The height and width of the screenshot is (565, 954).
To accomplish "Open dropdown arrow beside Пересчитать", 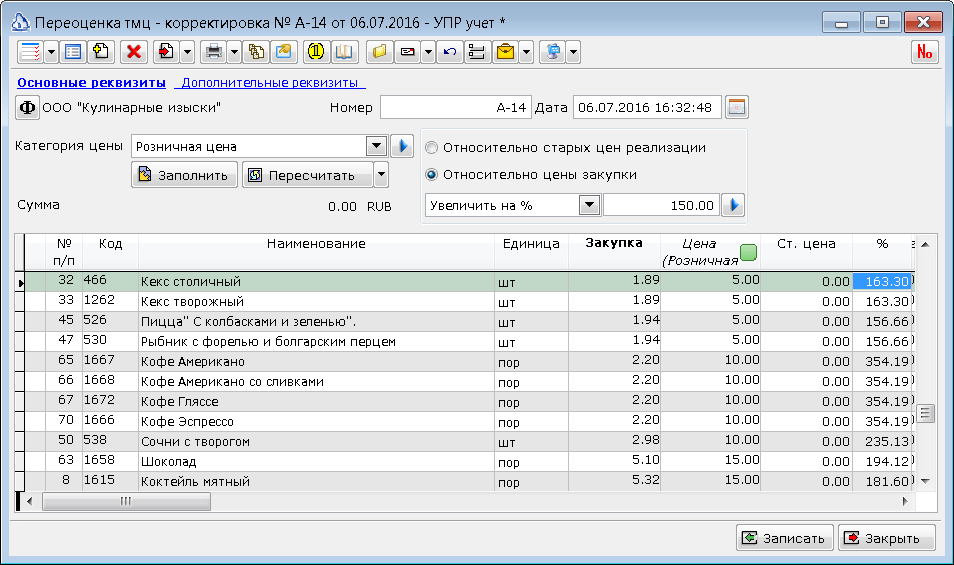I will click(x=381, y=175).
